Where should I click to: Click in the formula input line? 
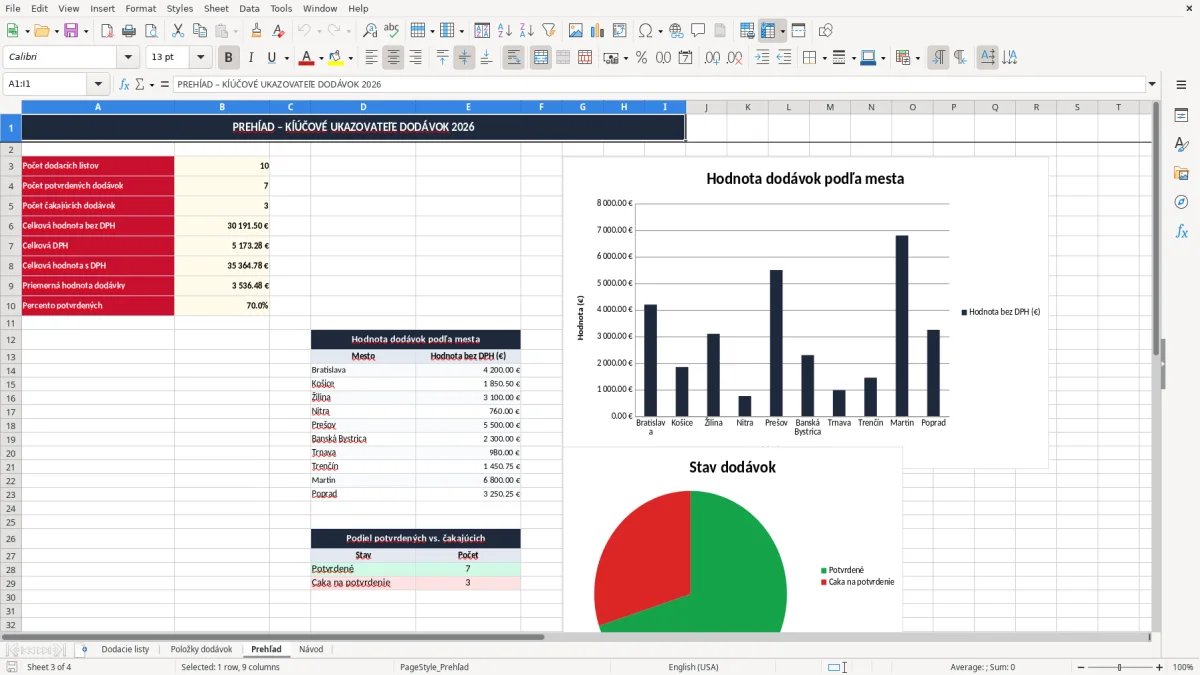click(x=659, y=85)
